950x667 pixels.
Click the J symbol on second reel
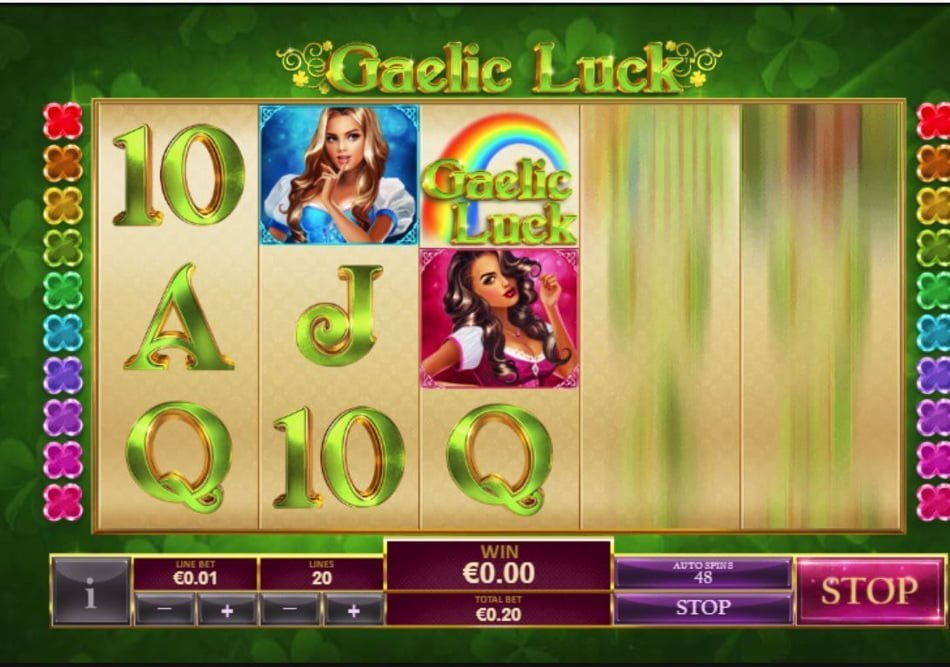[x=339, y=316]
